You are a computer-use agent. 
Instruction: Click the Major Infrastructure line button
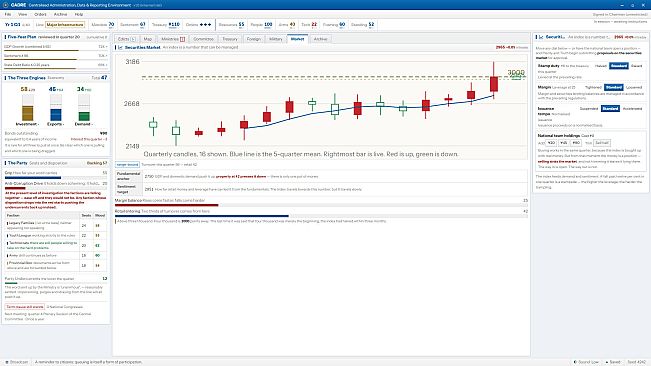(65, 25)
